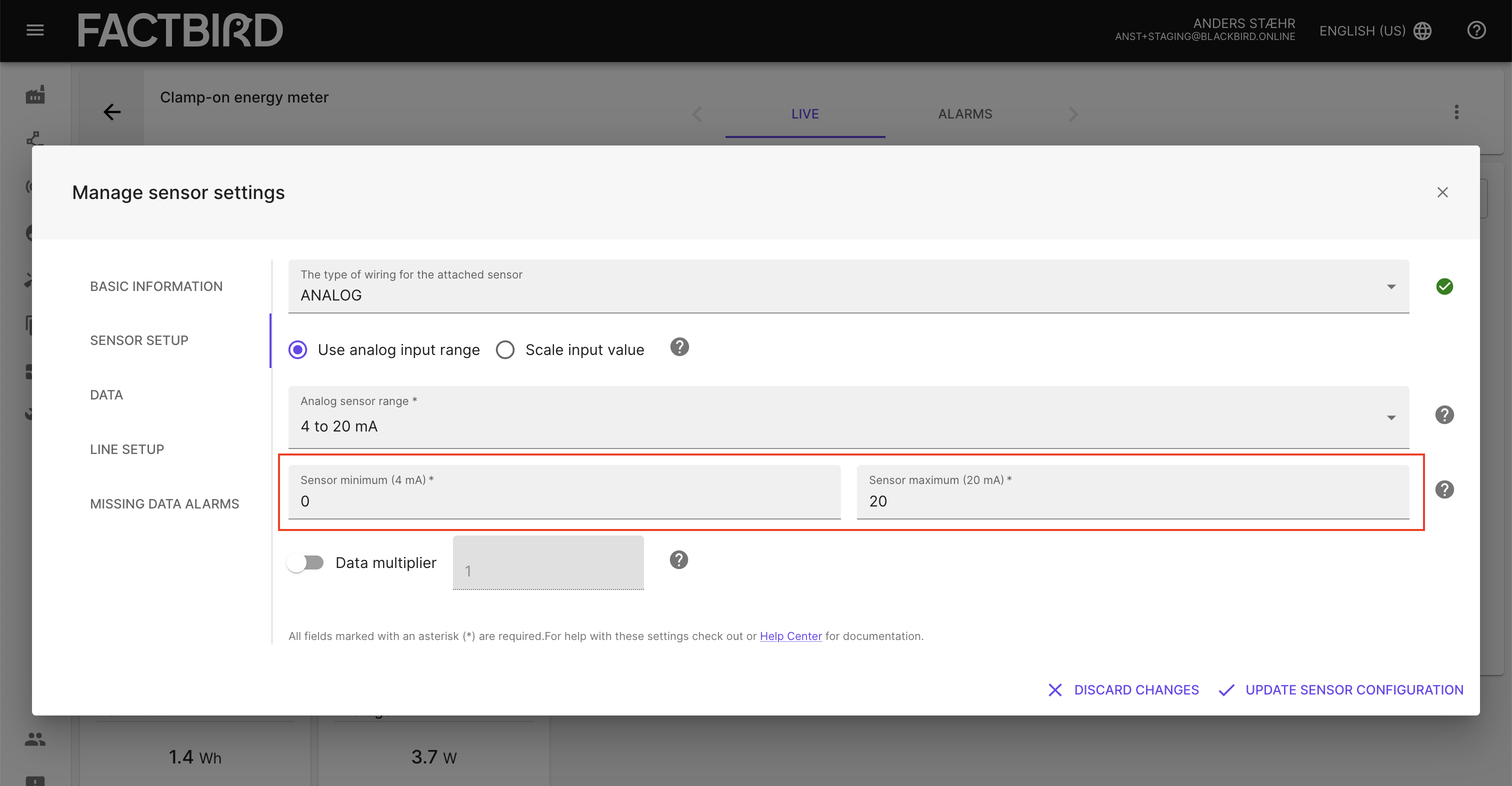The width and height of the screenshot is (1512, 786).
Task: Open the Data section
Action: click(106, 395)
